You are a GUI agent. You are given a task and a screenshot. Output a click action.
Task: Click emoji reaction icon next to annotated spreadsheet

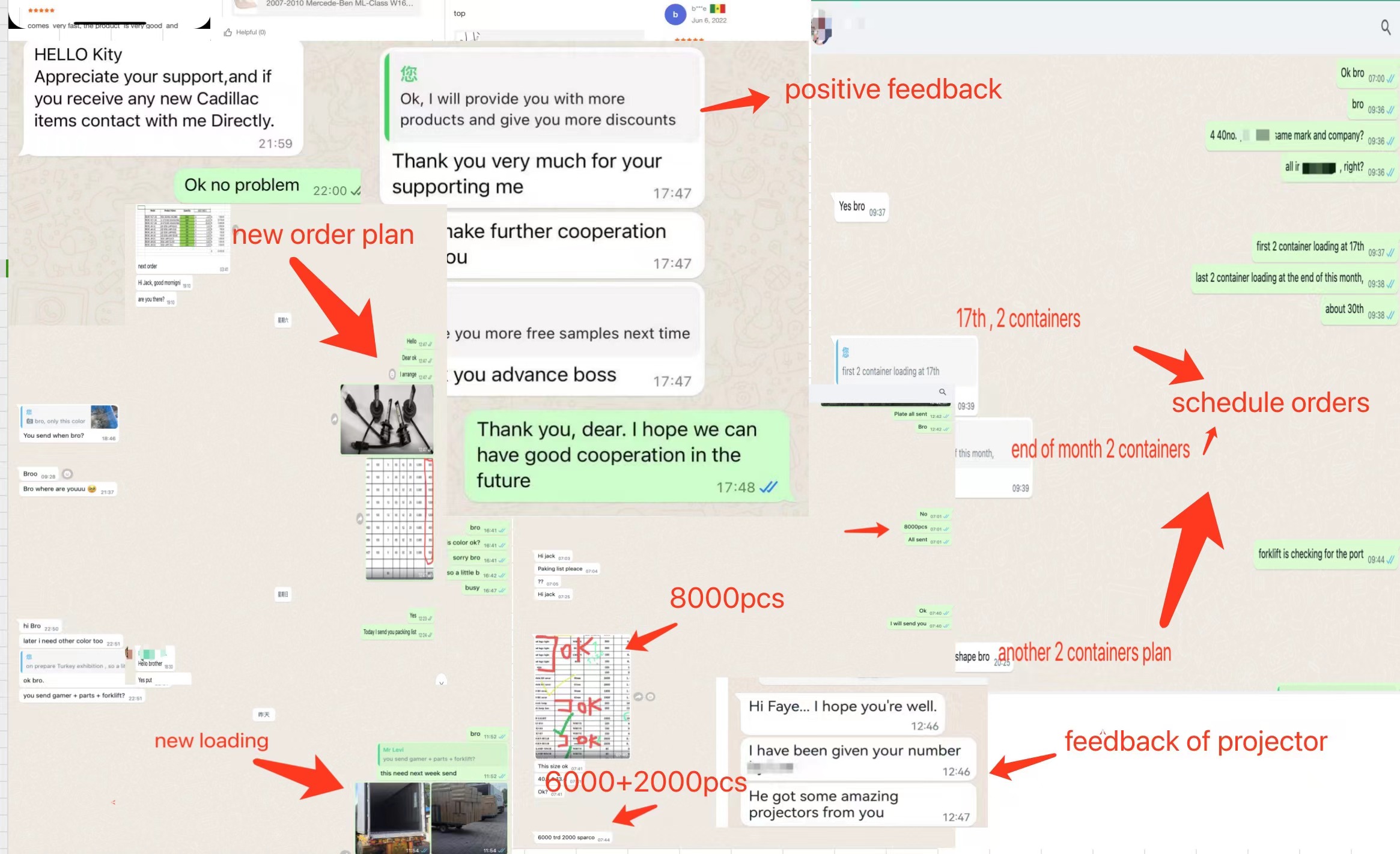click(x=650, y=697)
